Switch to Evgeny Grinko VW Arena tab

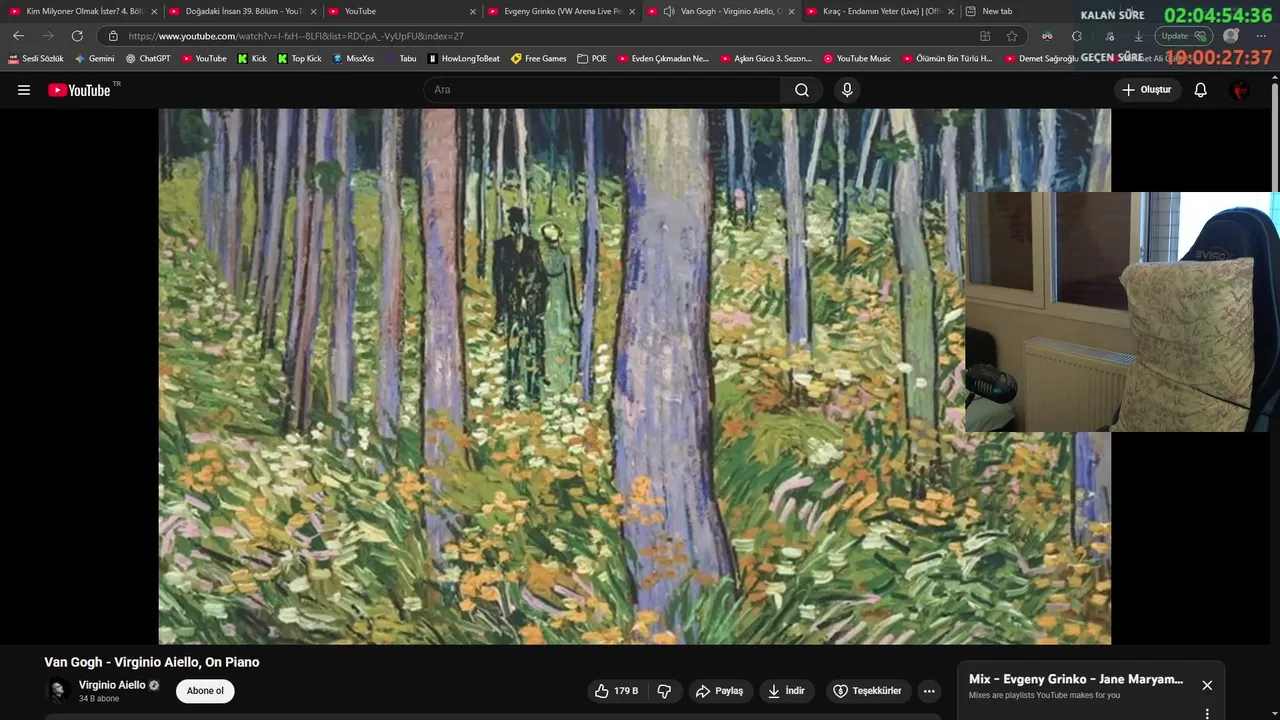[561, 11]
